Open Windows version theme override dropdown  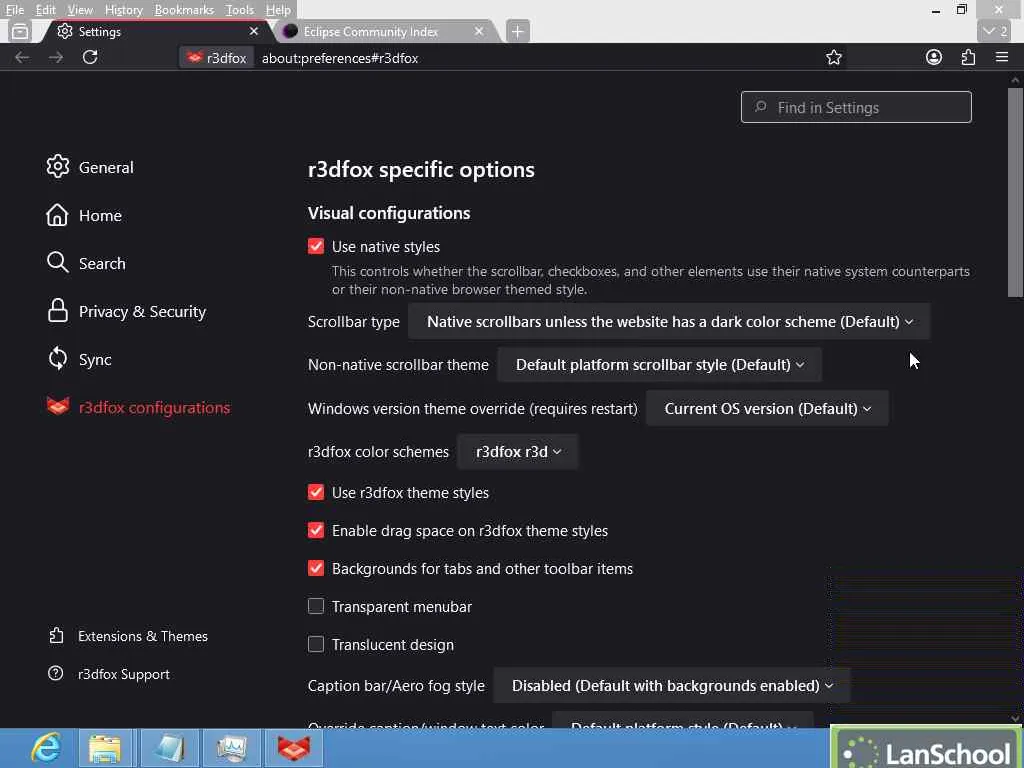767,408
